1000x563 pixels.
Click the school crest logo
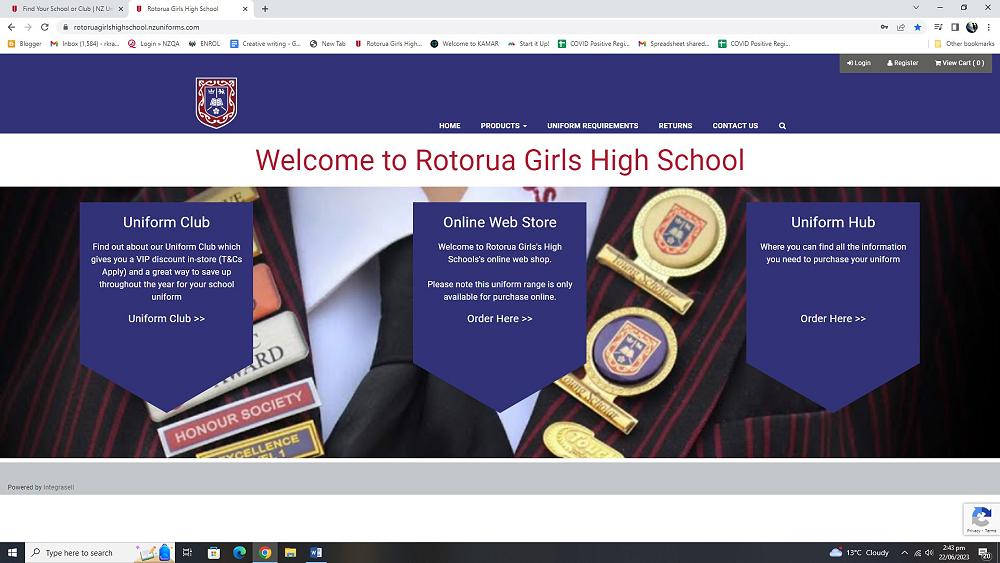click(x=216, y=102)
